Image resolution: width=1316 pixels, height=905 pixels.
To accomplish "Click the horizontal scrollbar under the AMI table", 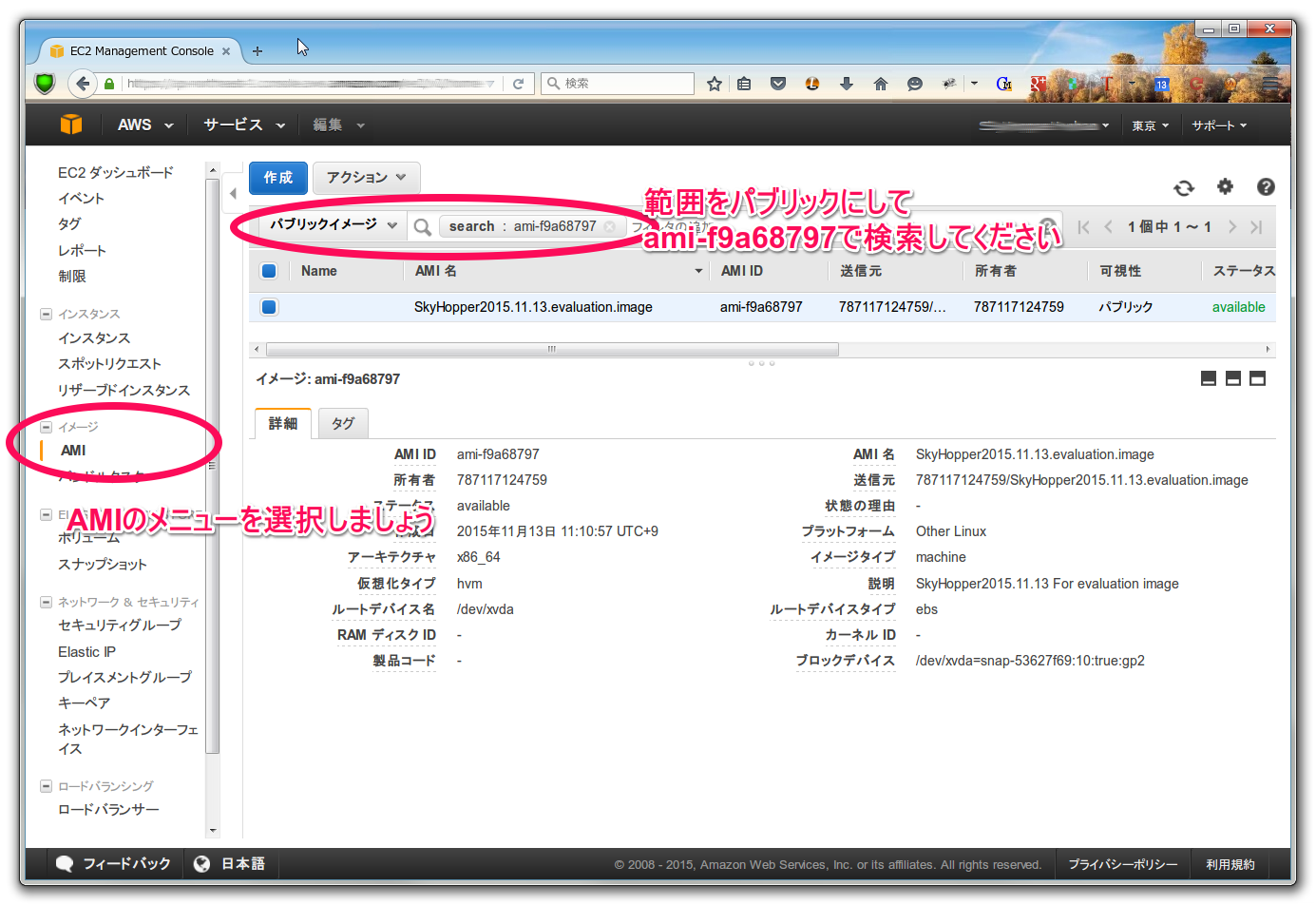I will click(552, 350).
